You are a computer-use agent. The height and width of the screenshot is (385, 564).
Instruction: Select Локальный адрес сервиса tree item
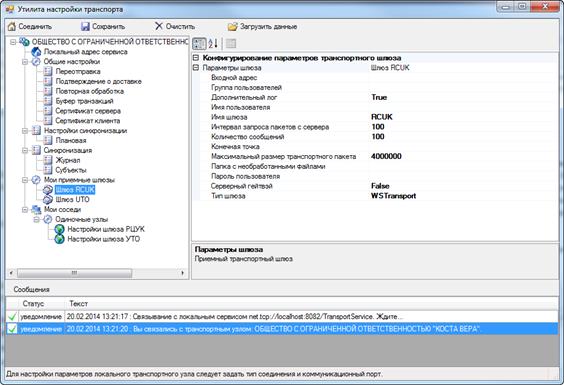[86, 52]
